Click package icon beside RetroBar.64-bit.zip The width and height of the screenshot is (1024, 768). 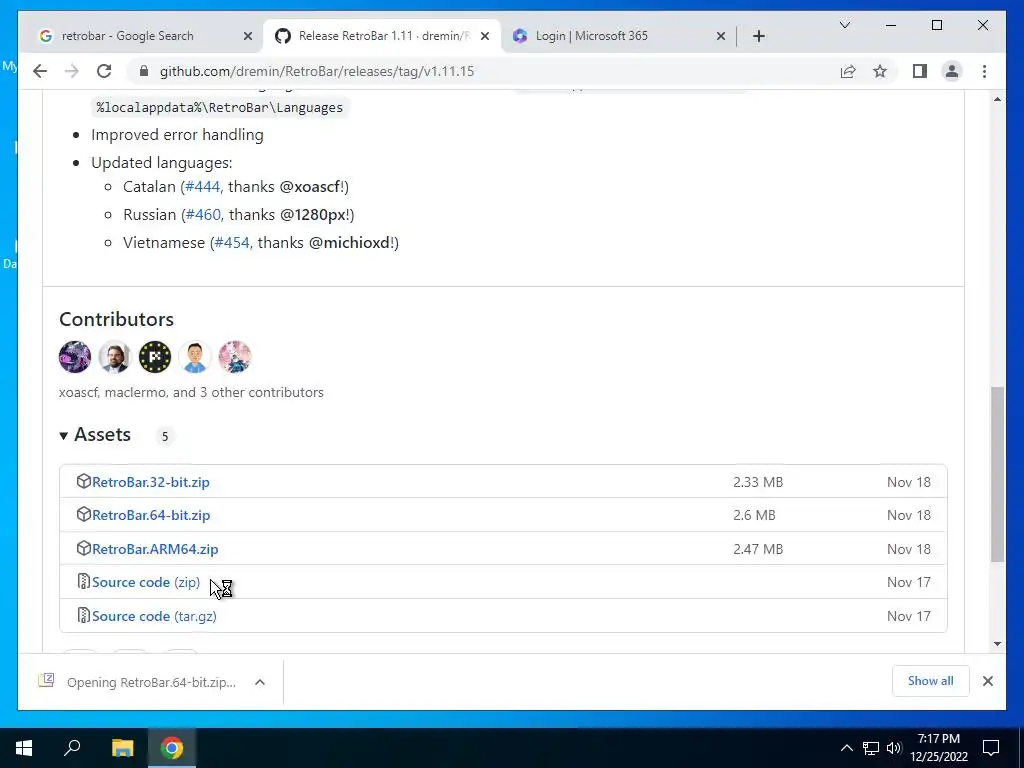83,515
